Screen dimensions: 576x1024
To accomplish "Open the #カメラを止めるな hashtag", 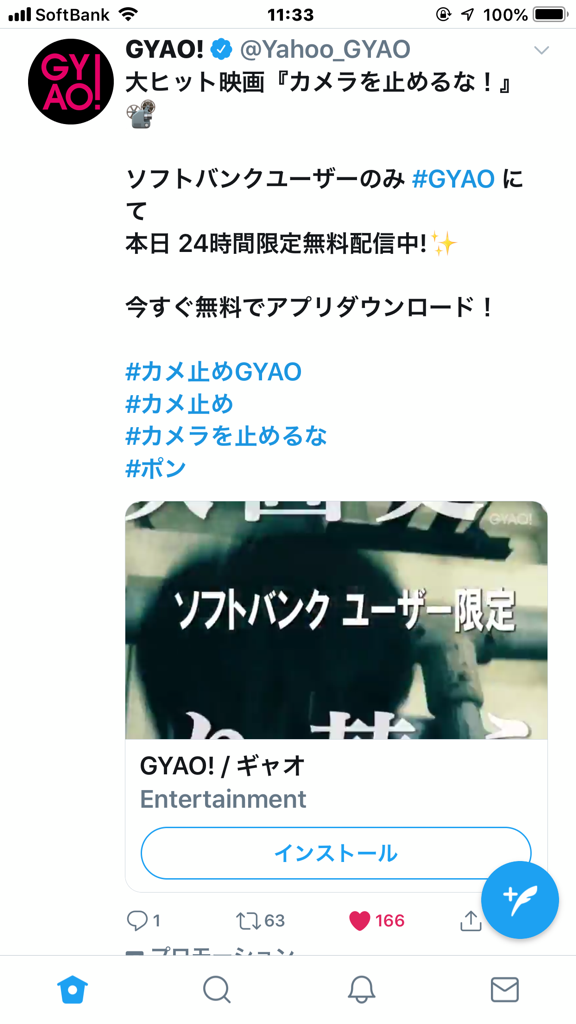I will [x=226, y=436].
